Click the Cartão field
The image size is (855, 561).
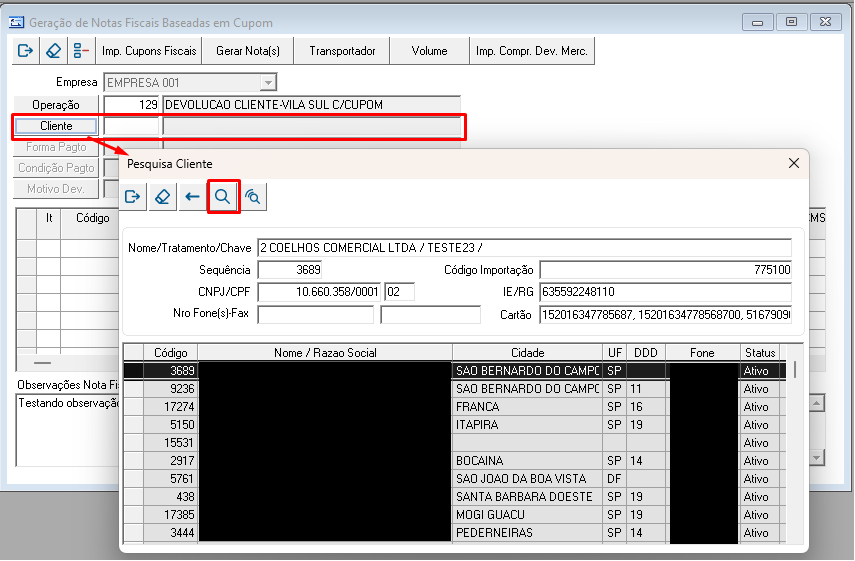[665, 315]
